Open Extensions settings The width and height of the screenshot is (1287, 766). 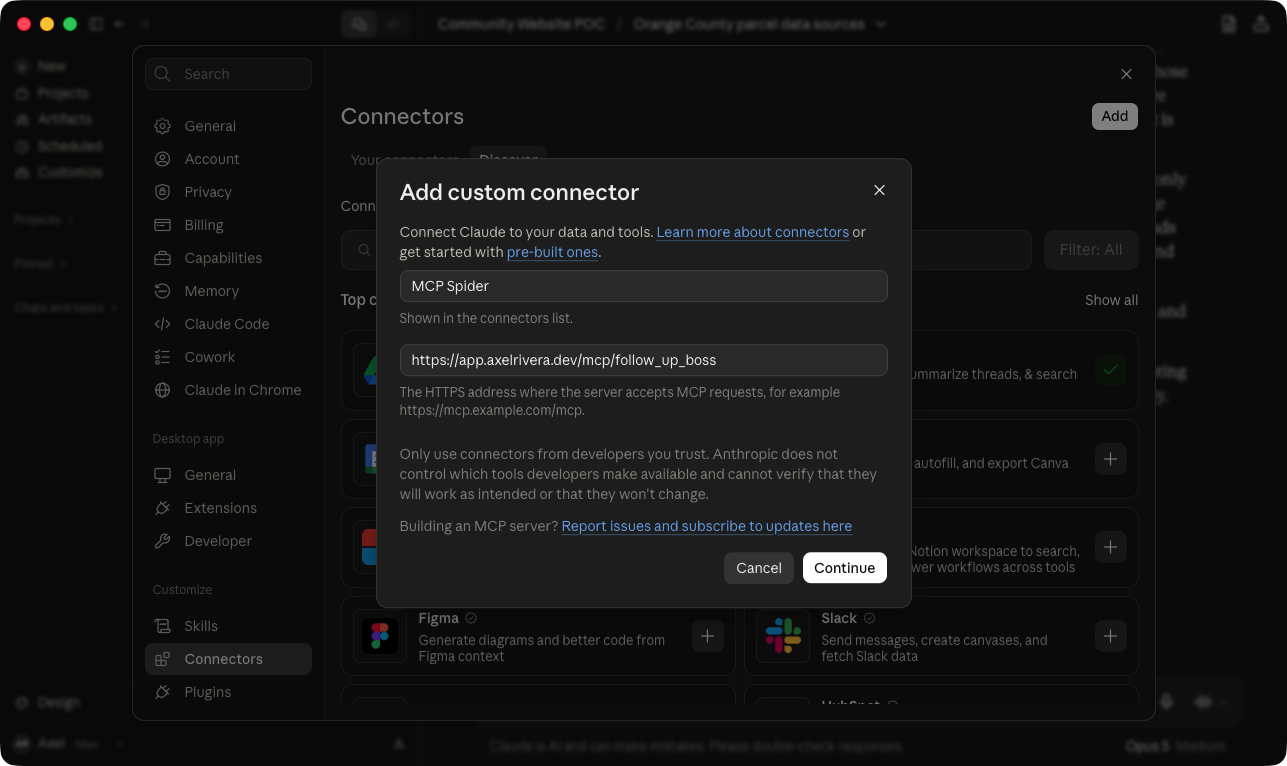228,508
